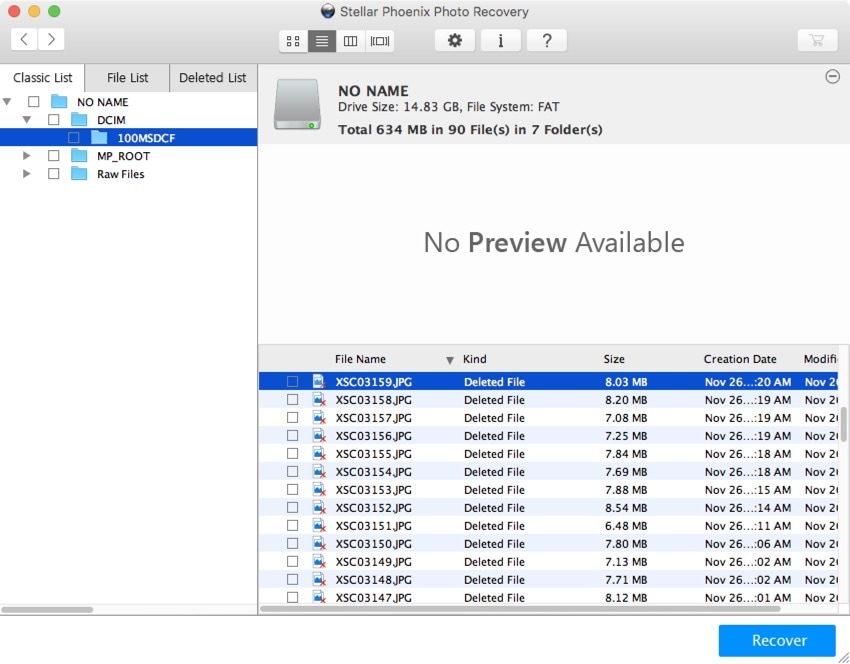
Task: Switch to cover flow view
Action: [x=379, y=41]
